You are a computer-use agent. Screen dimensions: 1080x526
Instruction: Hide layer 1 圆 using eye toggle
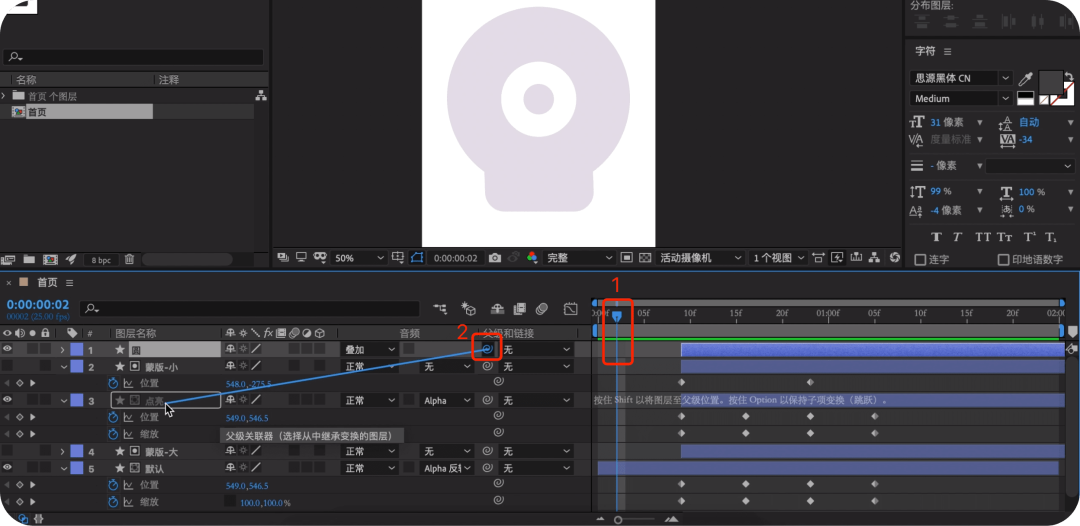(8, 349)
